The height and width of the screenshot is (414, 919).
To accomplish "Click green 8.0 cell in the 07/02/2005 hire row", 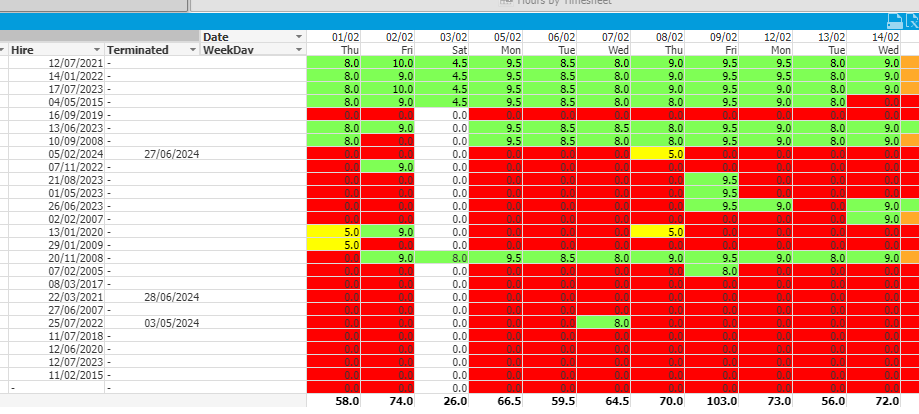I will tap(712, 271).
